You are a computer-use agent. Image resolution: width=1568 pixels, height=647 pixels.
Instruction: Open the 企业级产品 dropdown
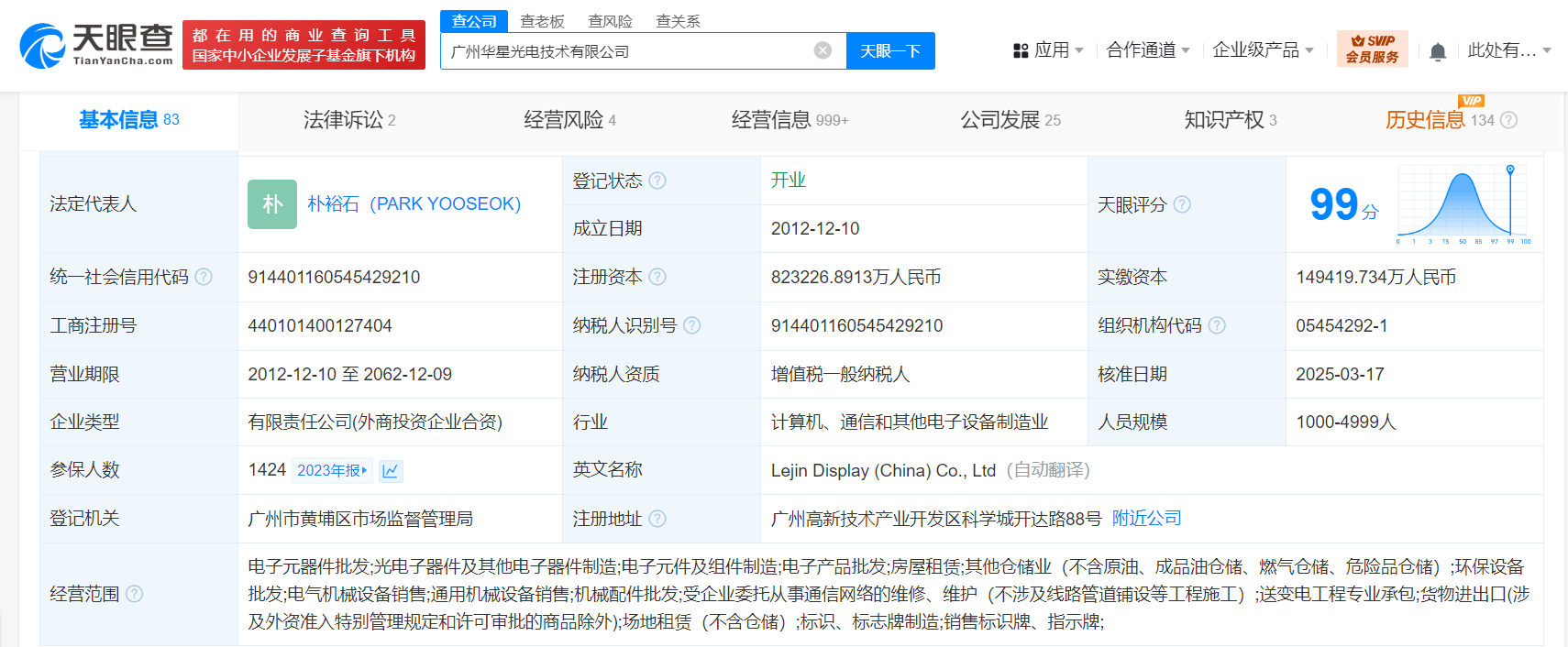point(1263,50)
